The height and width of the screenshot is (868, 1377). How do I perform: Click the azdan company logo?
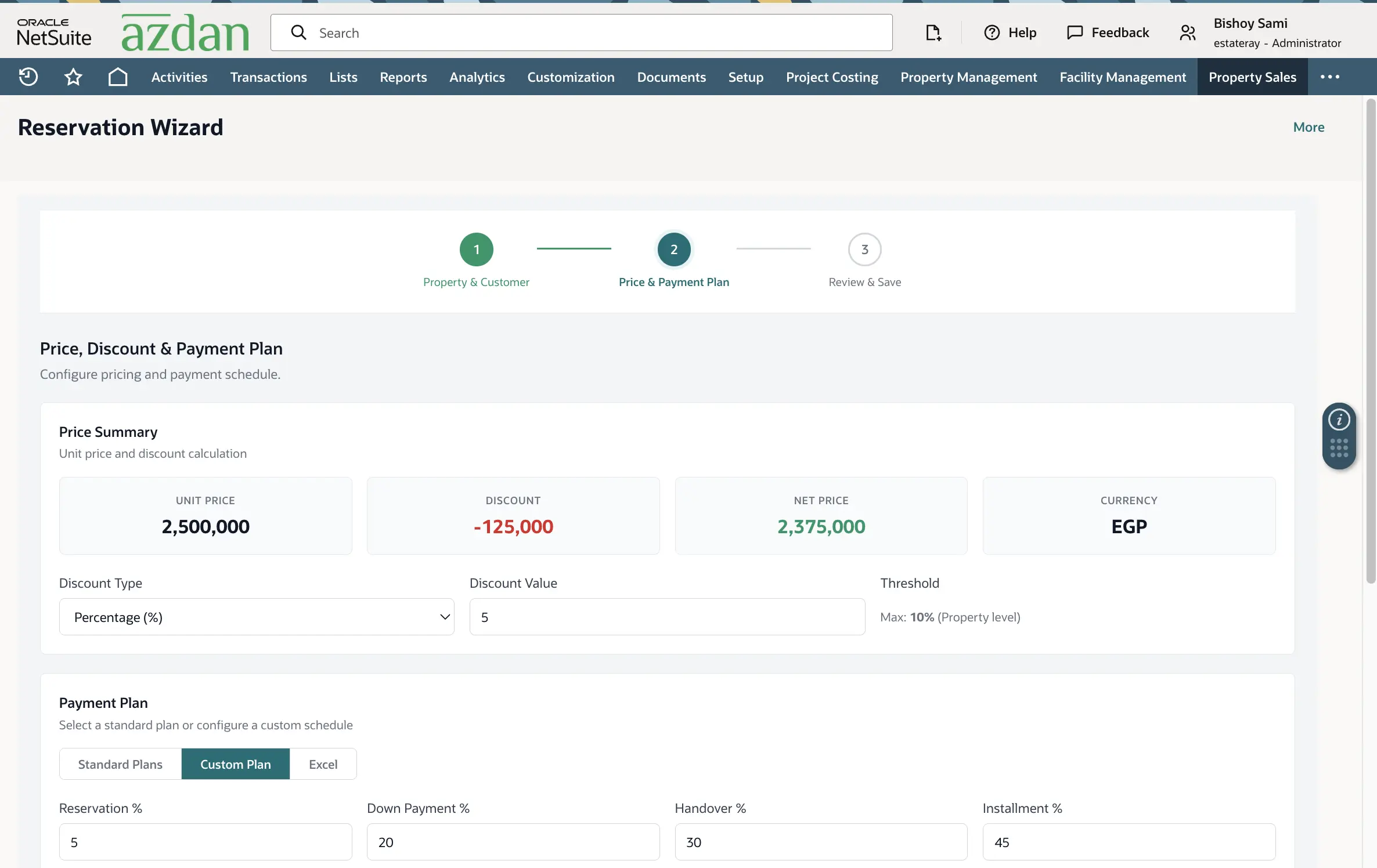point(185,33)
